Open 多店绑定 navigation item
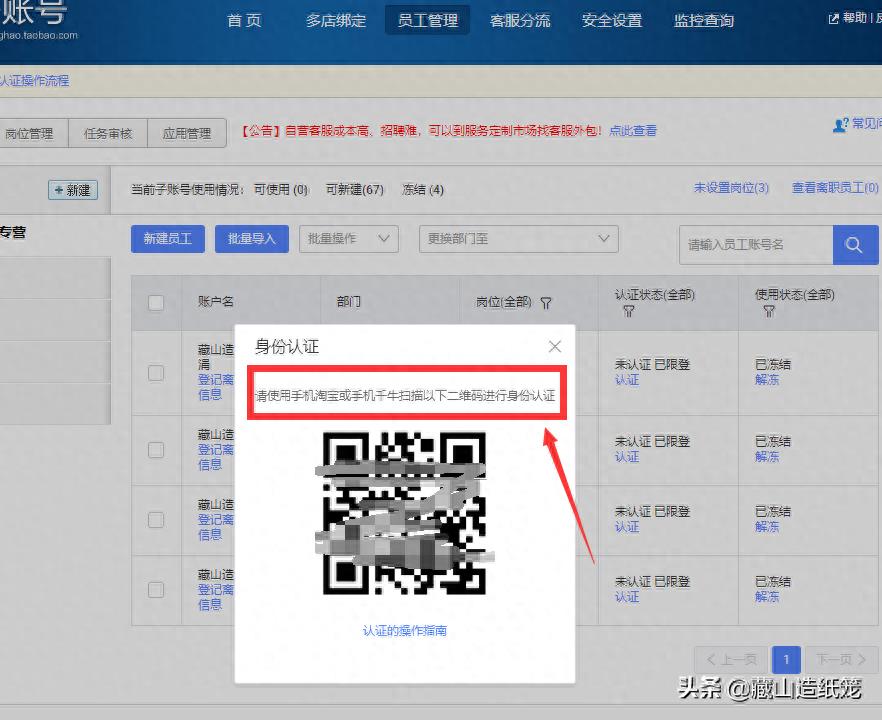The height and width of the screenshot is (720, 882). 336,21
